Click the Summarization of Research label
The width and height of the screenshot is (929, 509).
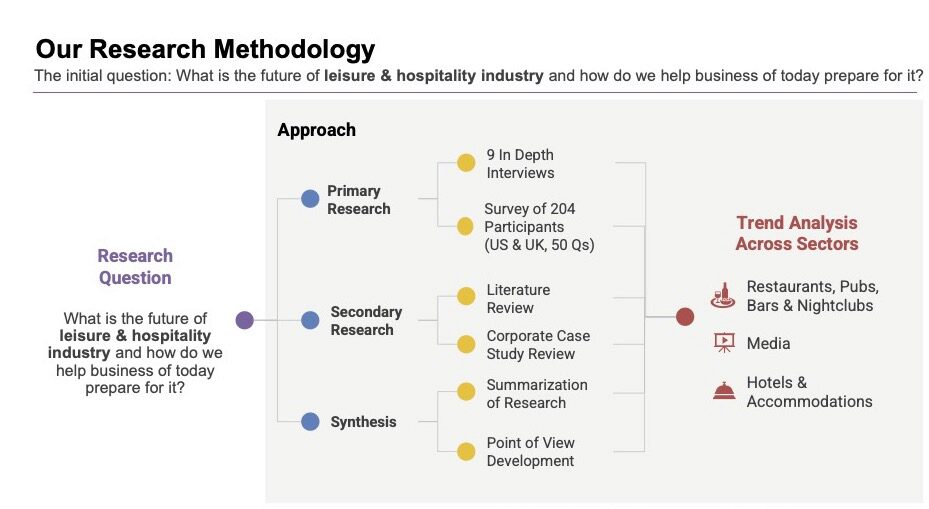(537, 394)
